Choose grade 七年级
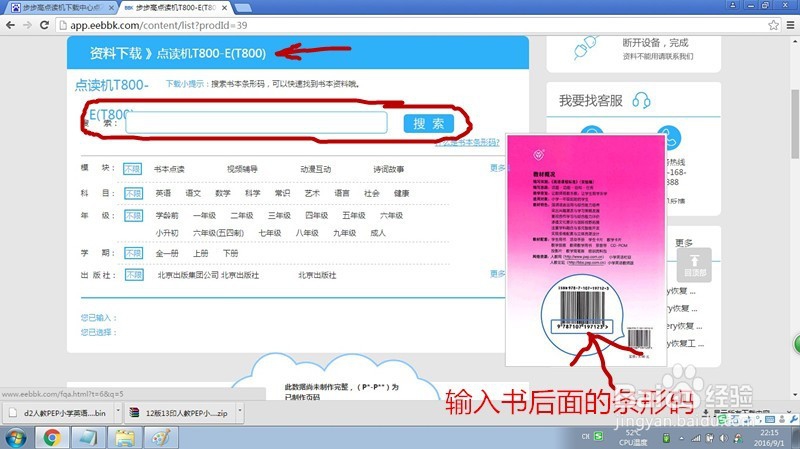 [x=270, y=233]
